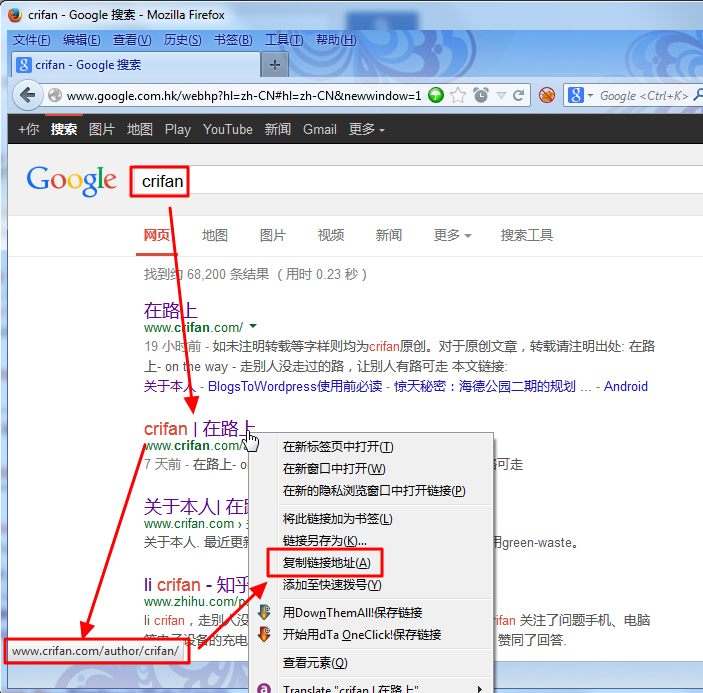Click the Firefox logo in the title bar
This screenshot has height=693, width=703.
click(15, 14)
